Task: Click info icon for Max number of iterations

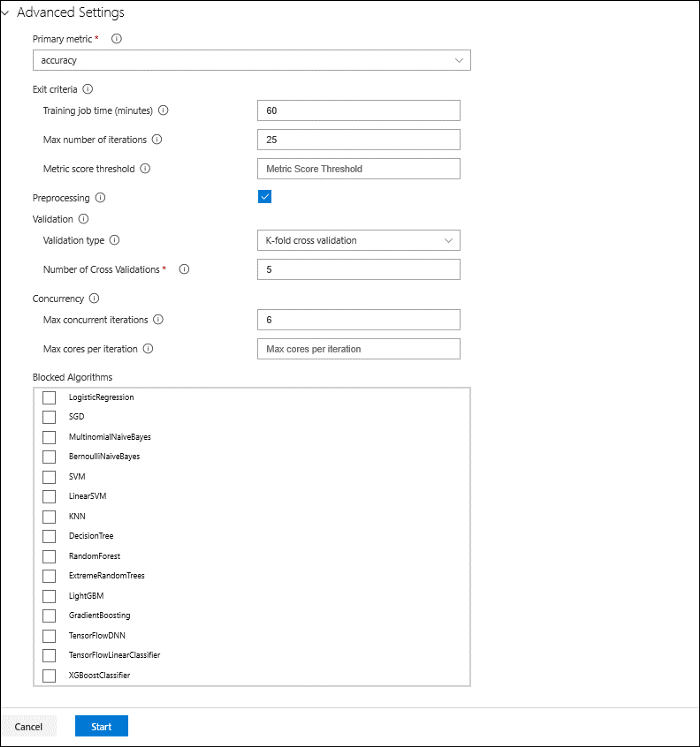Action: (157, 139)
